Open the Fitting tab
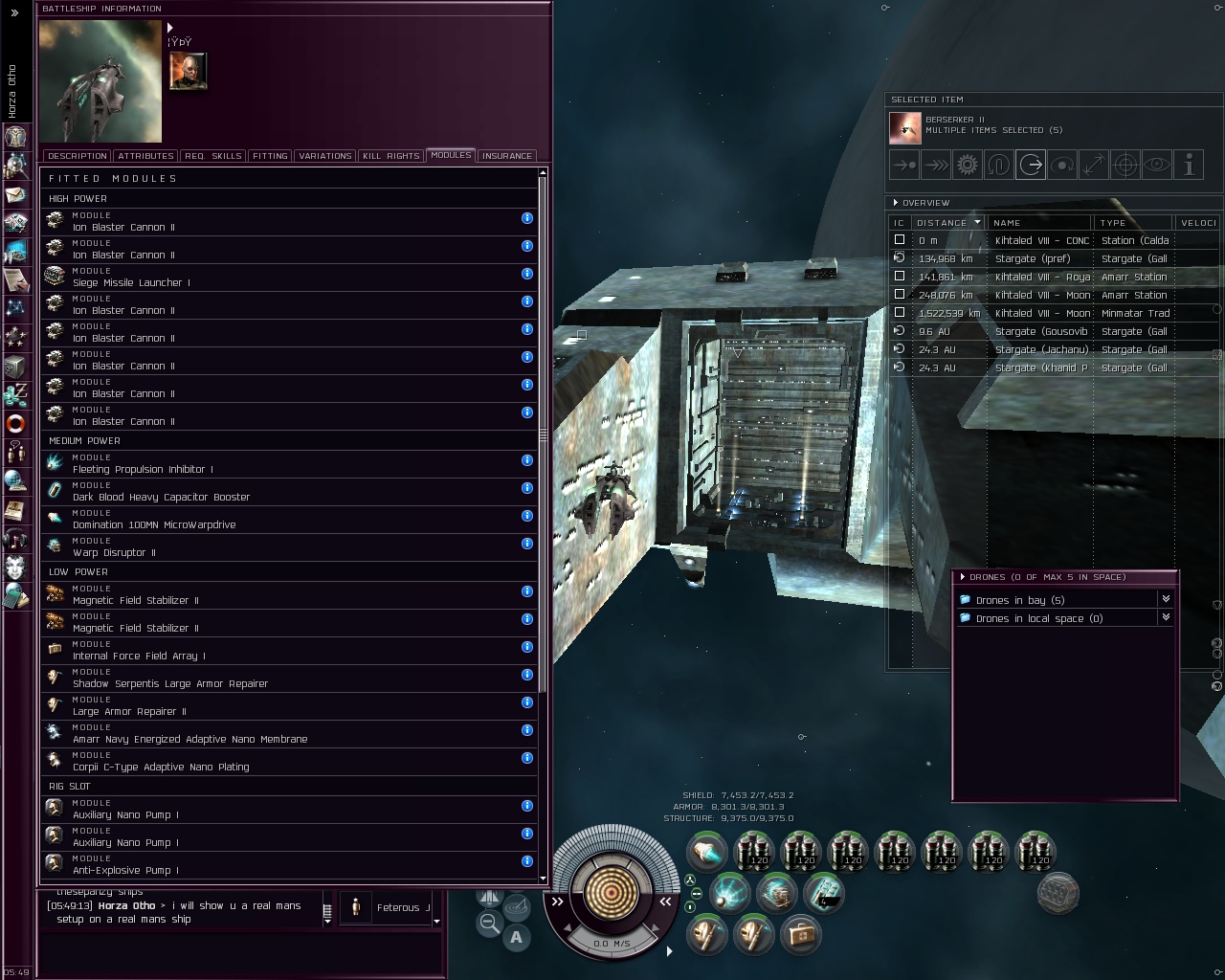This screenshot has height=980, width=1225. (270, 156)
